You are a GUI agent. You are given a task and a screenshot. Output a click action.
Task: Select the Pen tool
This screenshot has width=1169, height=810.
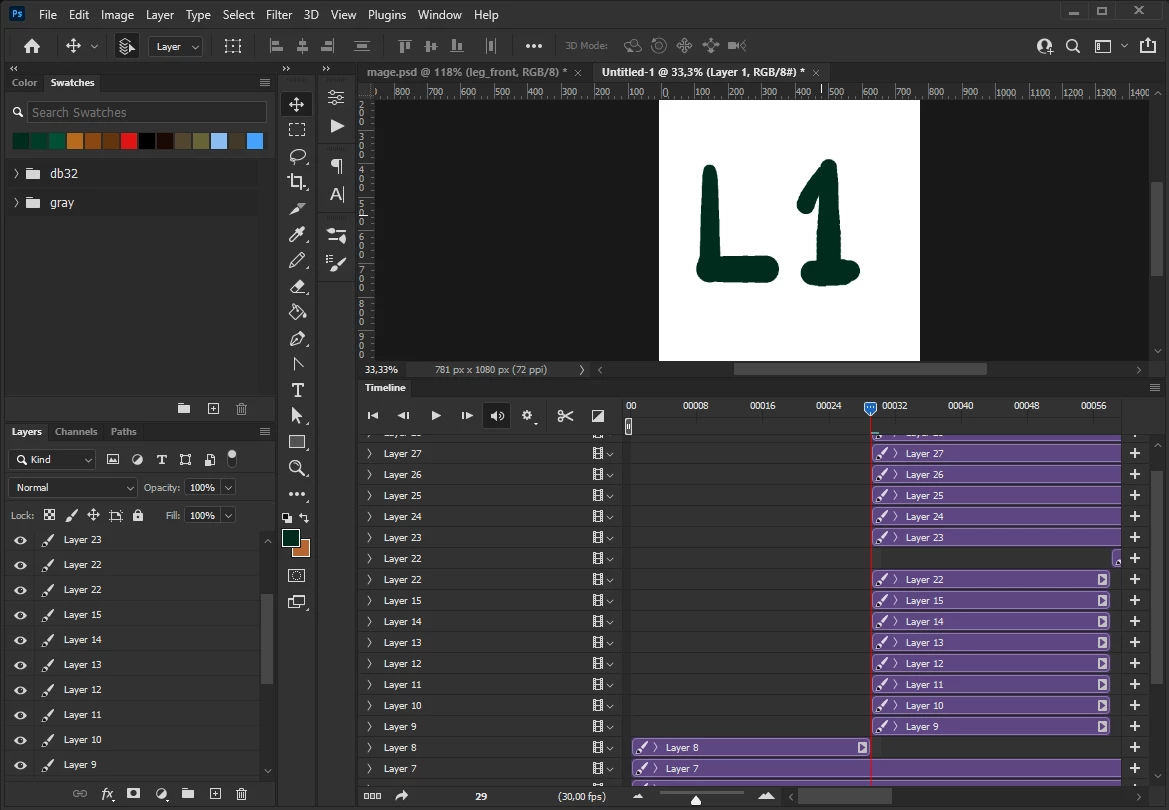pyautogui.click(x=297, y=339)
